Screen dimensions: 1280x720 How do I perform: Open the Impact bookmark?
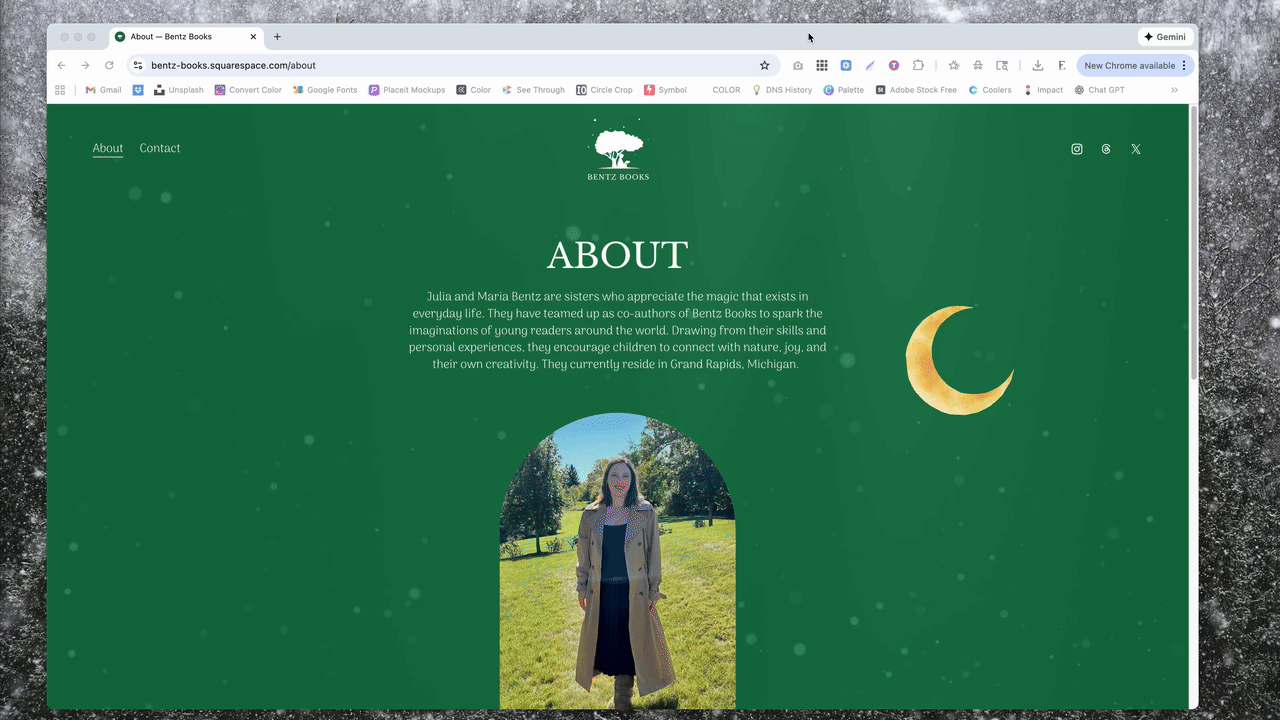click(1042, 90)
